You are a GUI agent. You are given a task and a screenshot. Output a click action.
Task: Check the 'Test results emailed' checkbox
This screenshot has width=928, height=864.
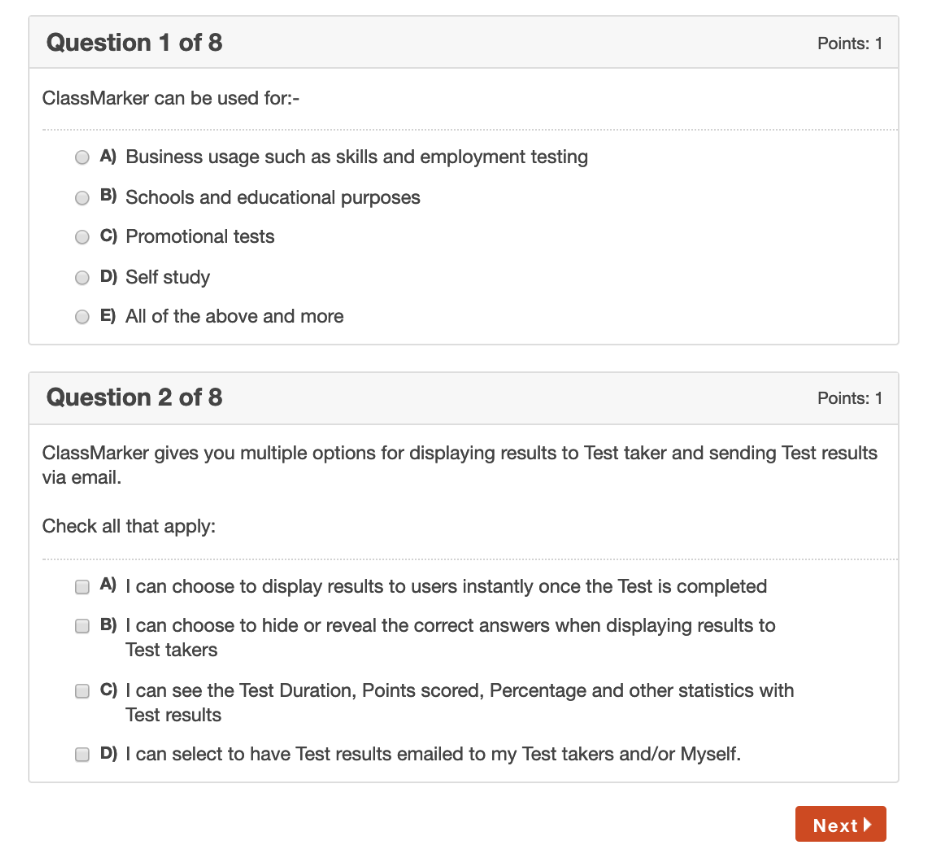[x=82, y=755]
